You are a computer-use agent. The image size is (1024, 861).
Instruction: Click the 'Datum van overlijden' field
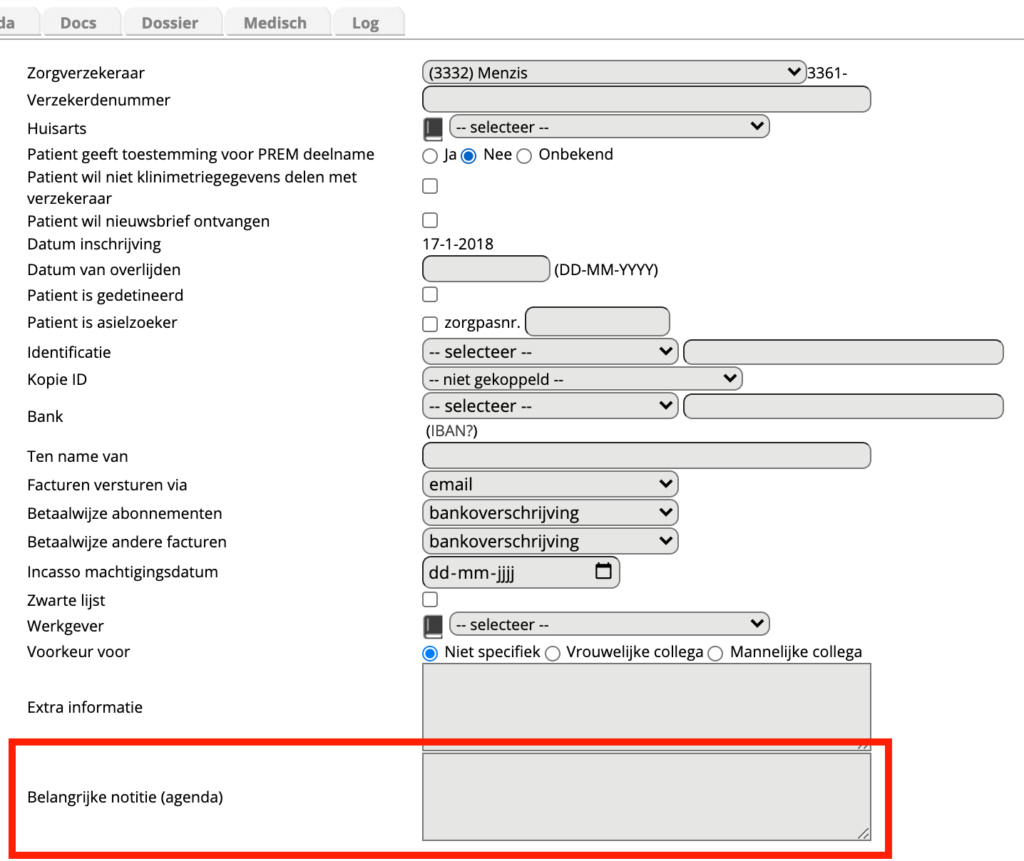(486, 269)
